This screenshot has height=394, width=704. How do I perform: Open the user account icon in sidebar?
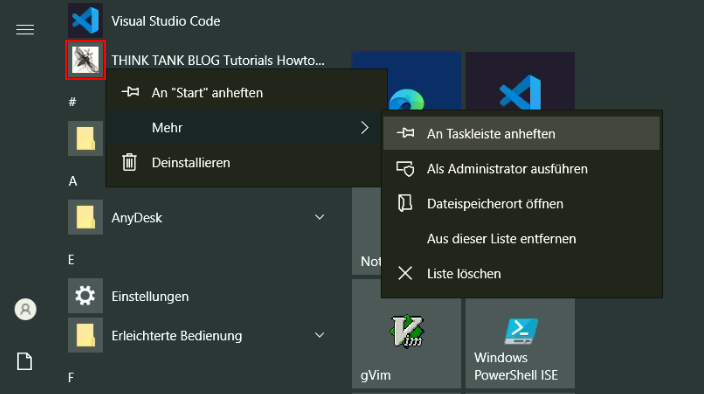pos(26,309)
